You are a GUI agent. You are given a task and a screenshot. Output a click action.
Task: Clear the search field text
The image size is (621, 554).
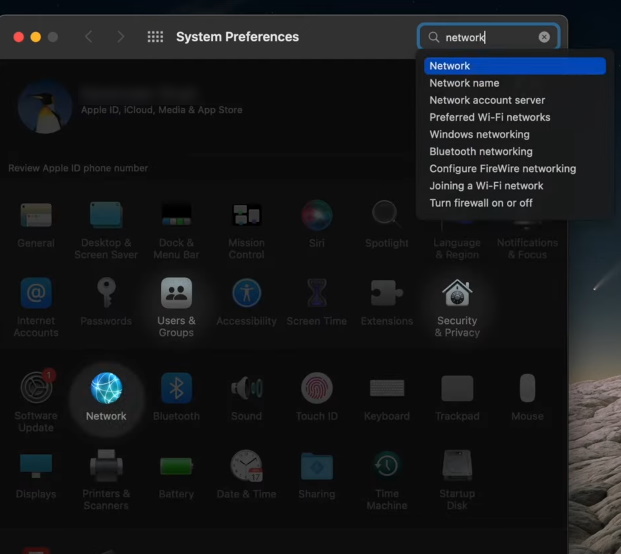(x=544, y=37)
